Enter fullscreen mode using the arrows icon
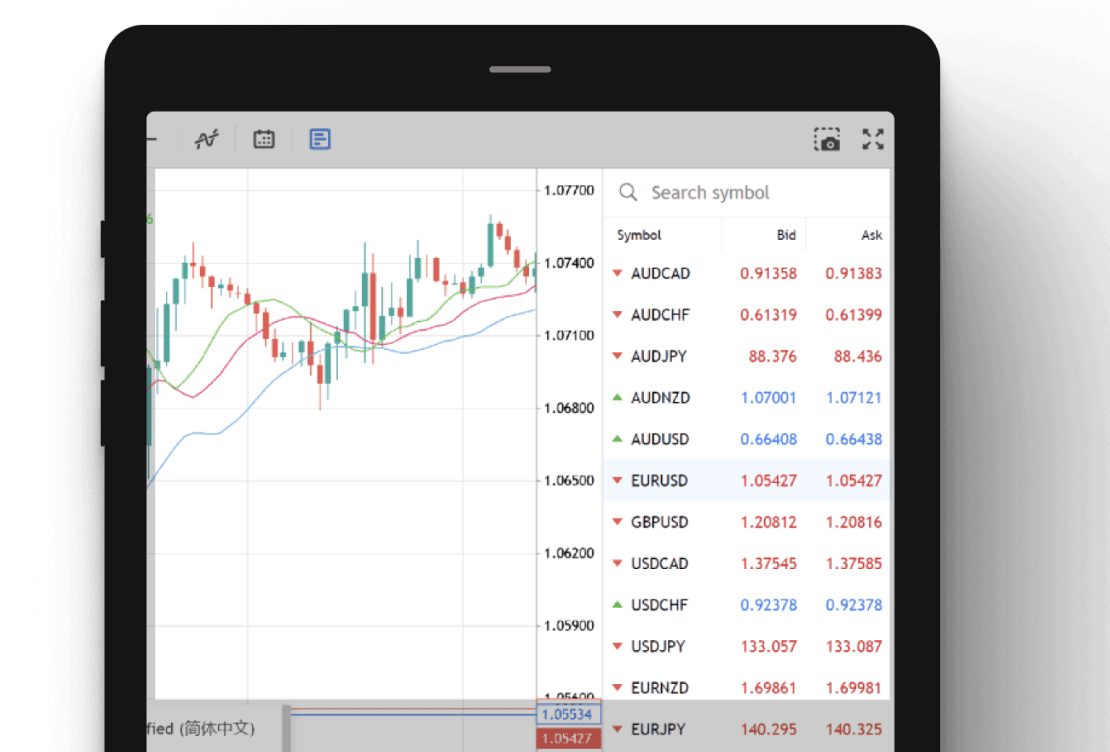The height and width of the screenshot is (752, 1110). (x=873, y=139)
